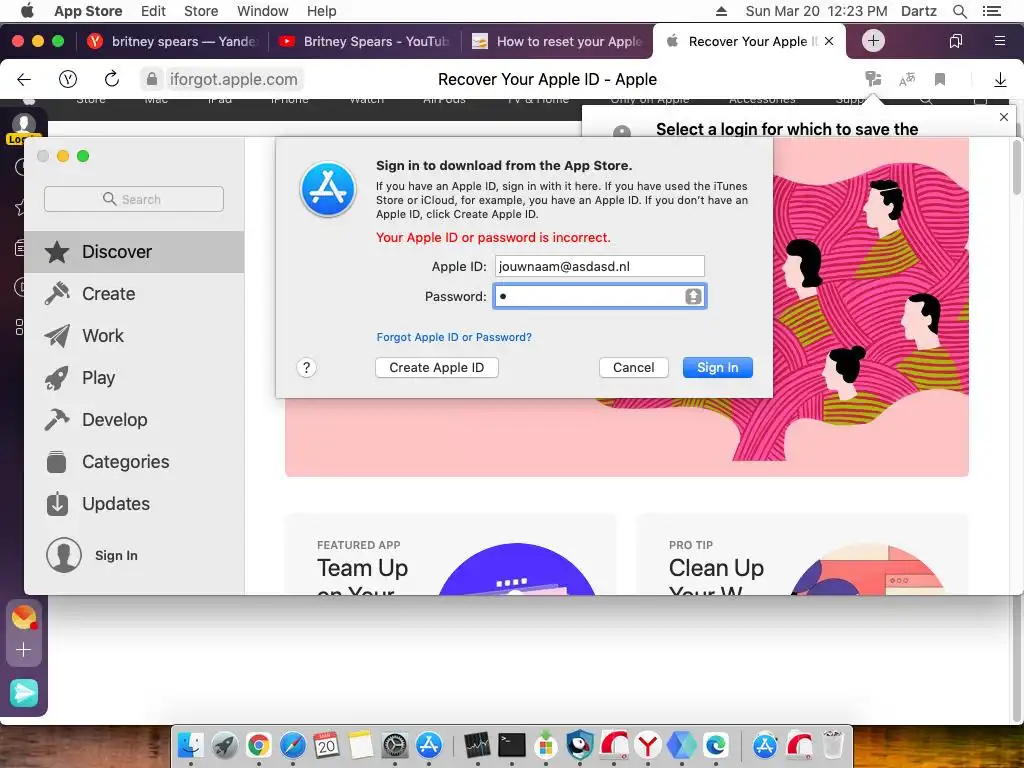This screenshot has width=1024, height=768.
Task: Click the Dartz user name in the menu bar
Action: (x=918, y=11)
